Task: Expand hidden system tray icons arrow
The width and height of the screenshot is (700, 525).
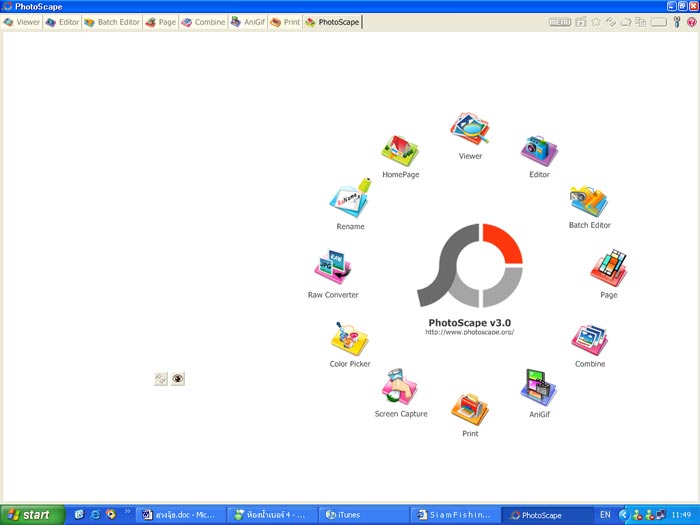Action: coord(624,515)
